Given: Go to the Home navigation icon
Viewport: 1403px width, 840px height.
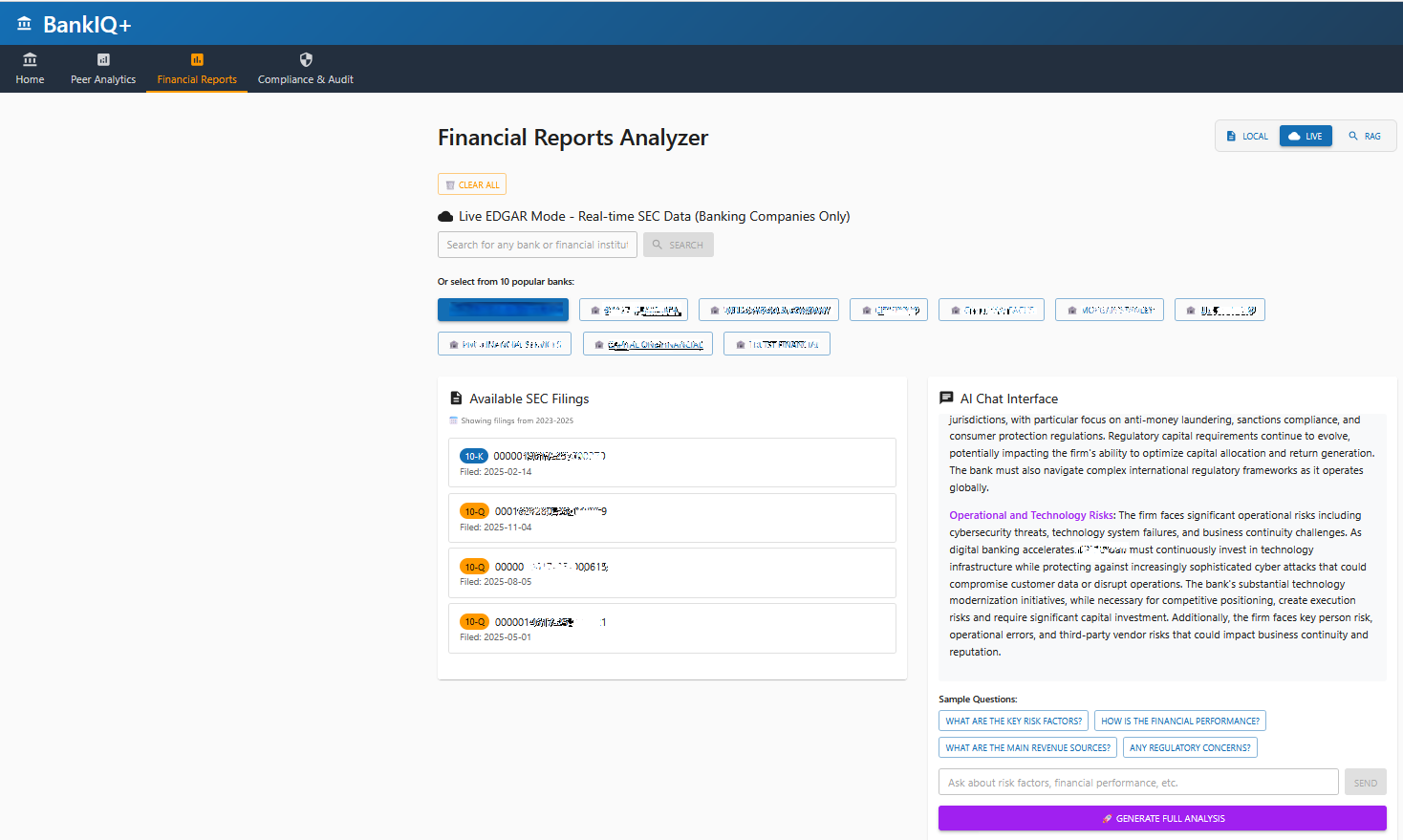Looking at the screenshot, I should coord(30,60).
